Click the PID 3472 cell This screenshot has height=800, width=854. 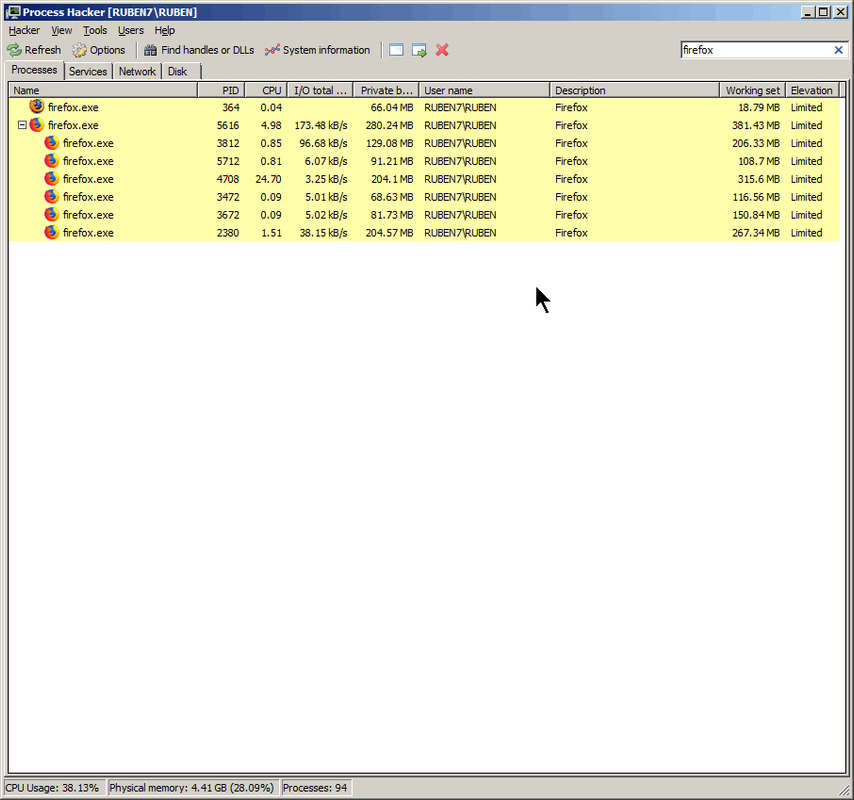(x=228, y=197)
